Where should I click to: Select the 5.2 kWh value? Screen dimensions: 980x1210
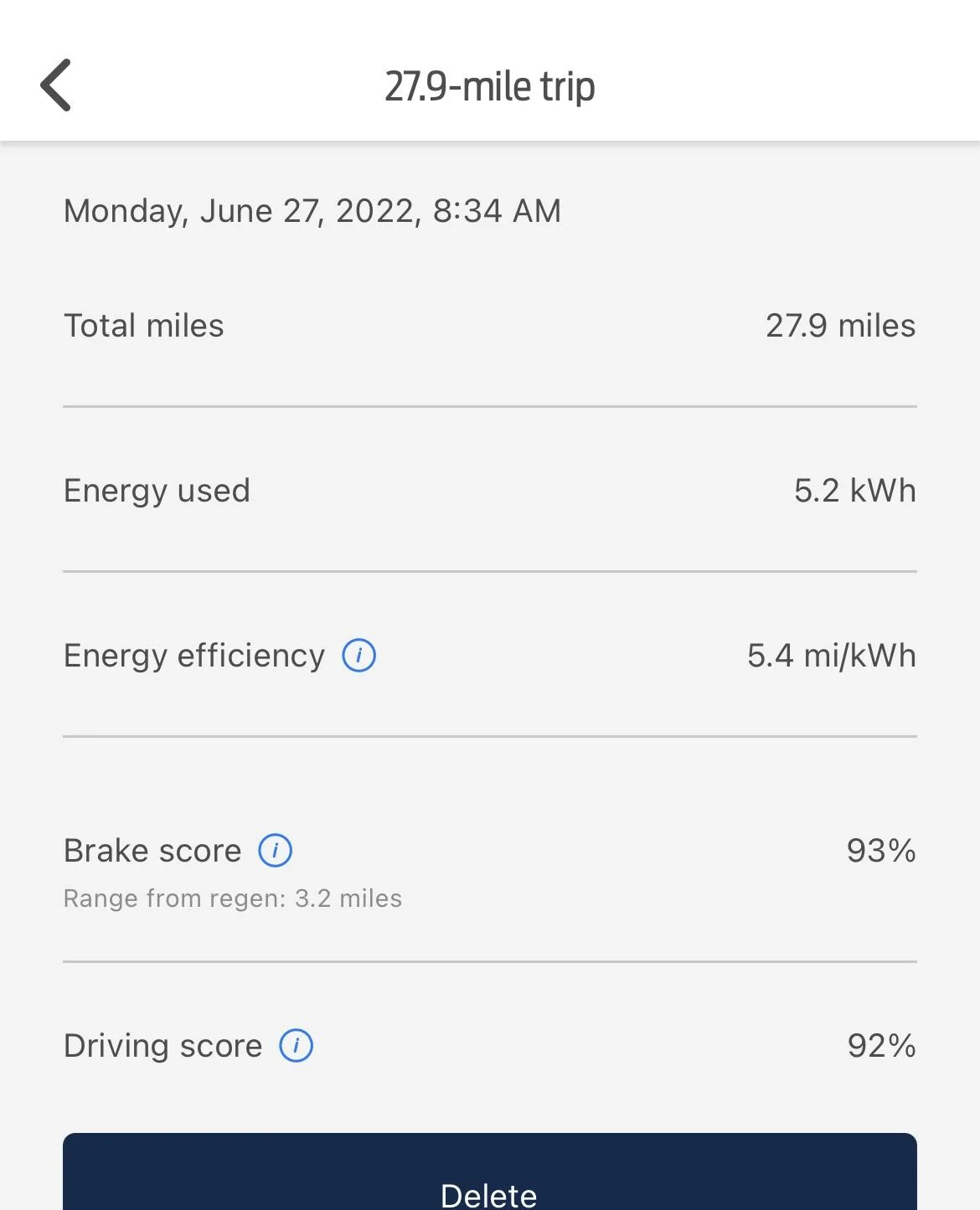(854, 491)
